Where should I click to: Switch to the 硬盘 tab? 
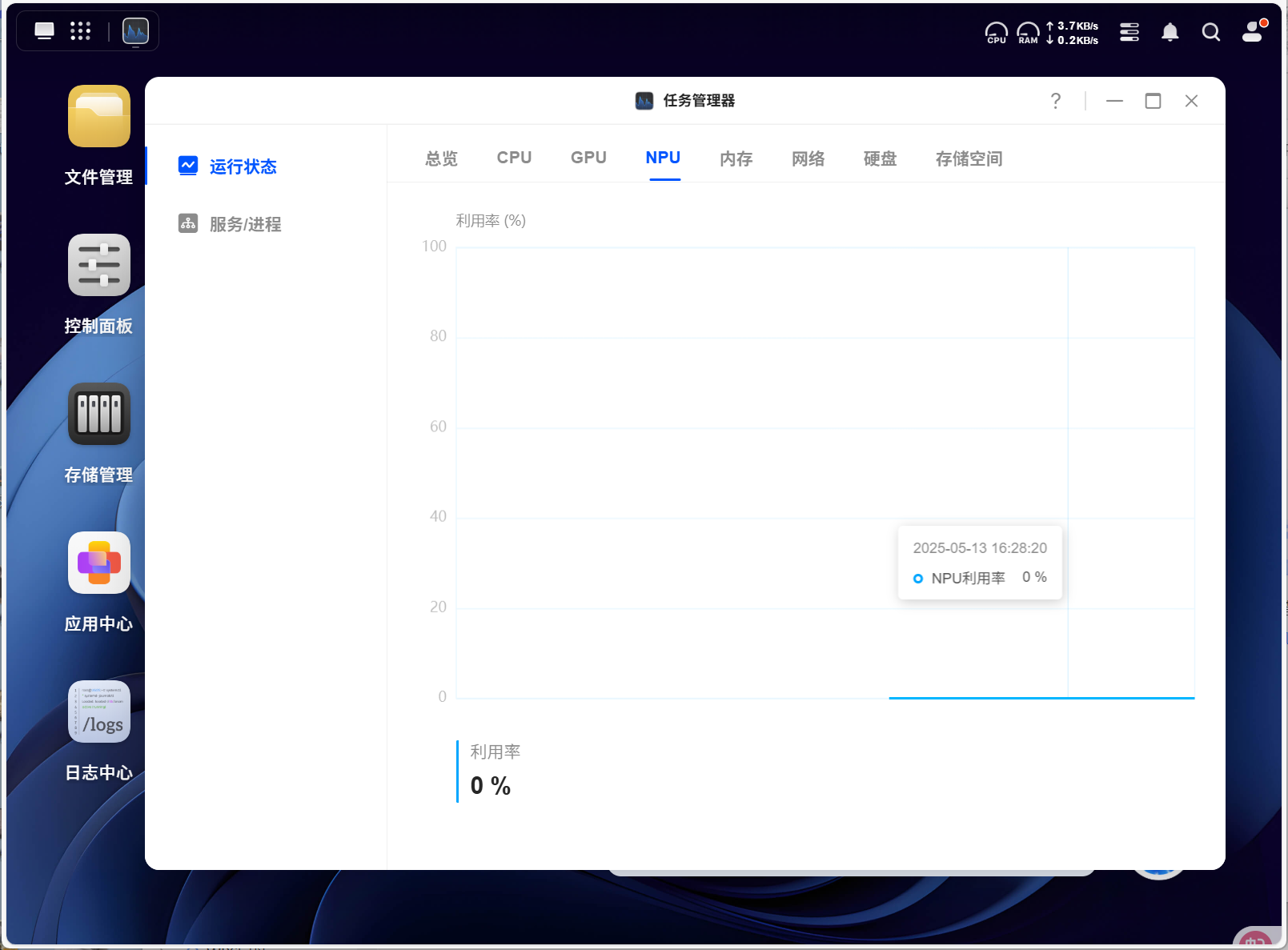click(881, 158)
